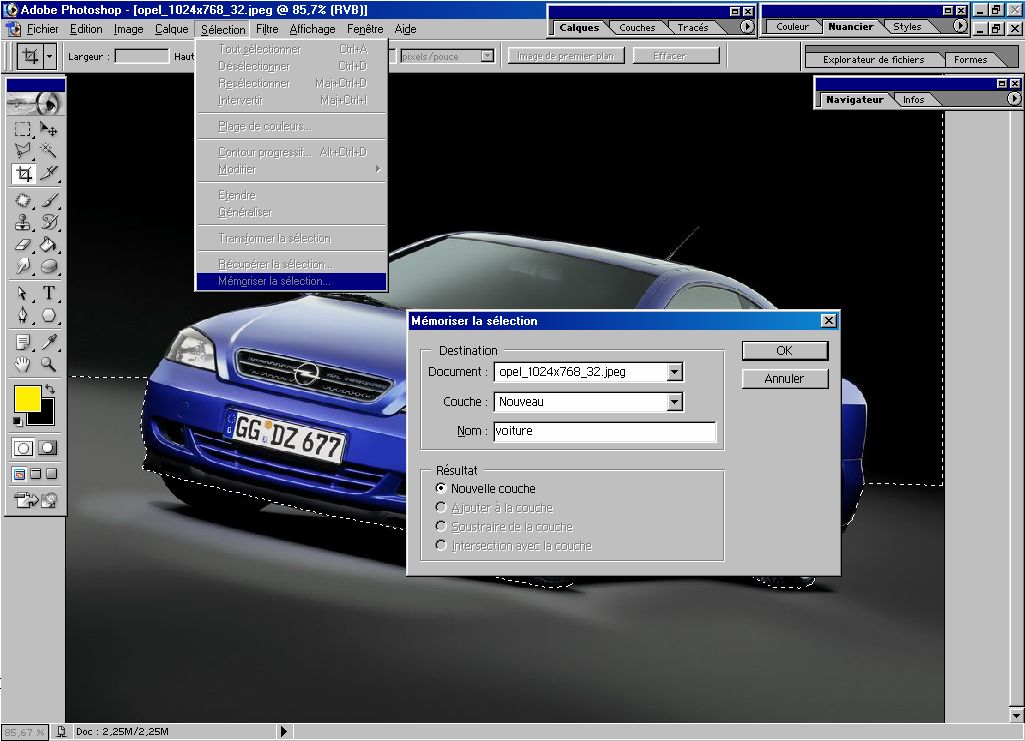The width and height of the screenshot is (1025, 741).
Task: Select the Pen tool
Action: click(23, 316)
